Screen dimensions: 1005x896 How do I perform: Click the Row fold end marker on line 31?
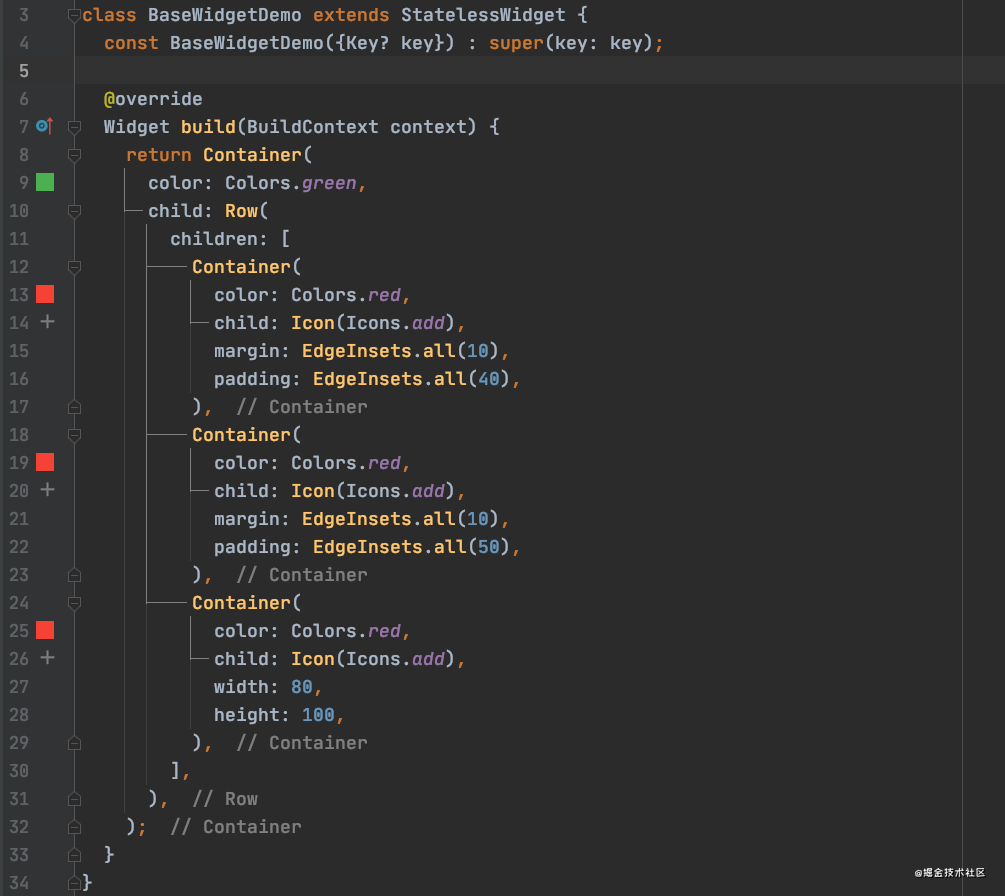[74, 799]
